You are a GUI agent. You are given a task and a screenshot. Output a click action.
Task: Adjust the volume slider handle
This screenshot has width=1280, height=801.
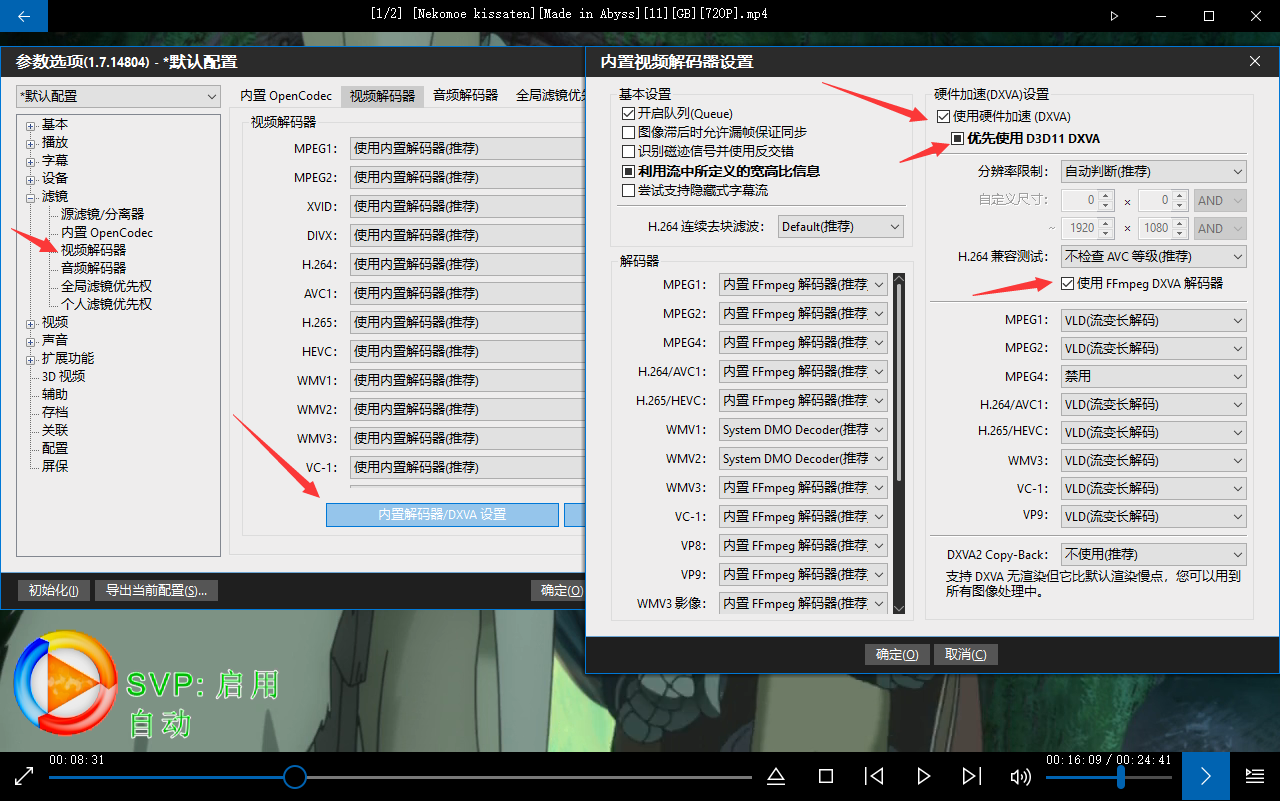(1121, 777)
